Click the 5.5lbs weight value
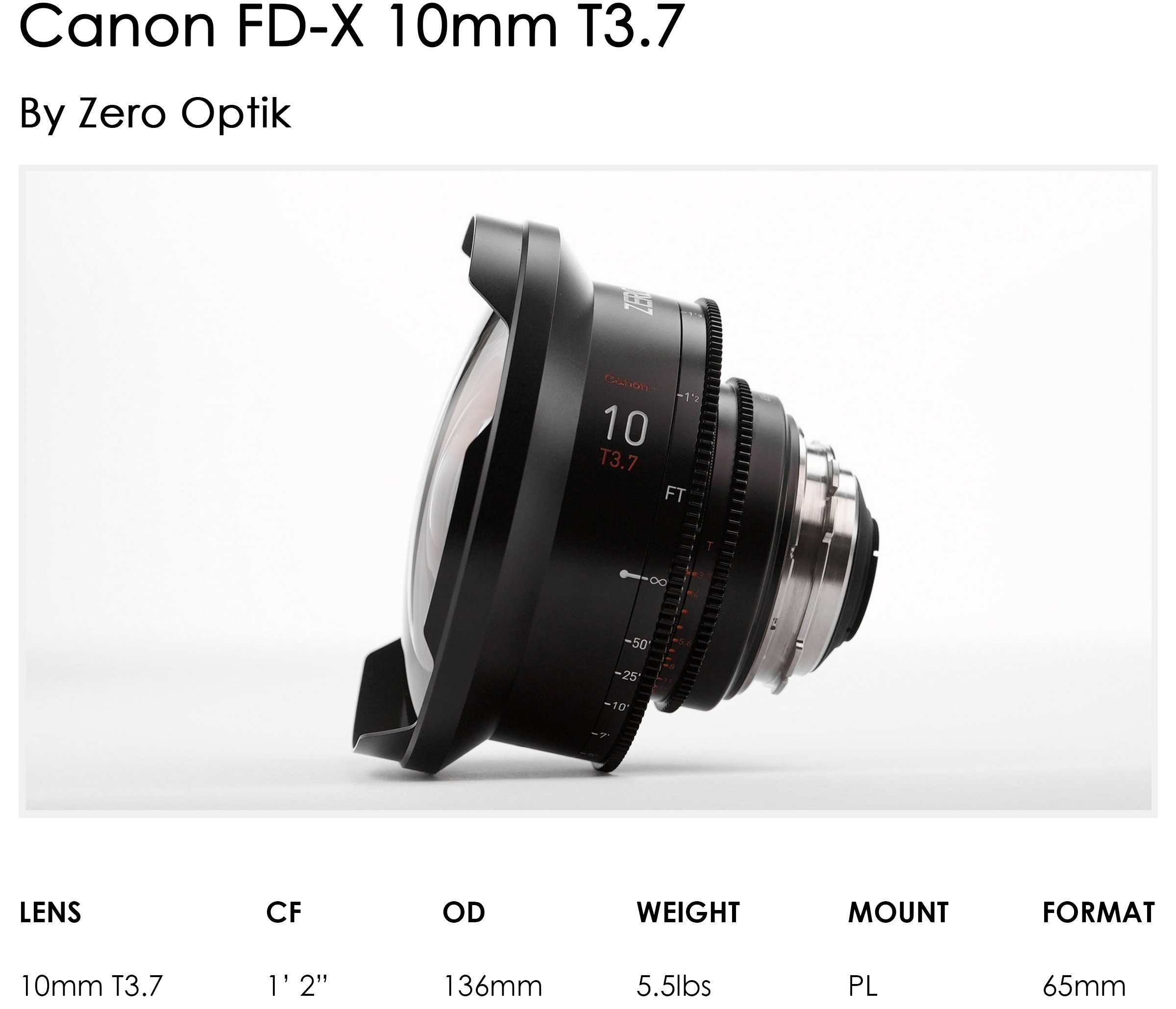The image size is (1176, 1009). coord(674,986)
